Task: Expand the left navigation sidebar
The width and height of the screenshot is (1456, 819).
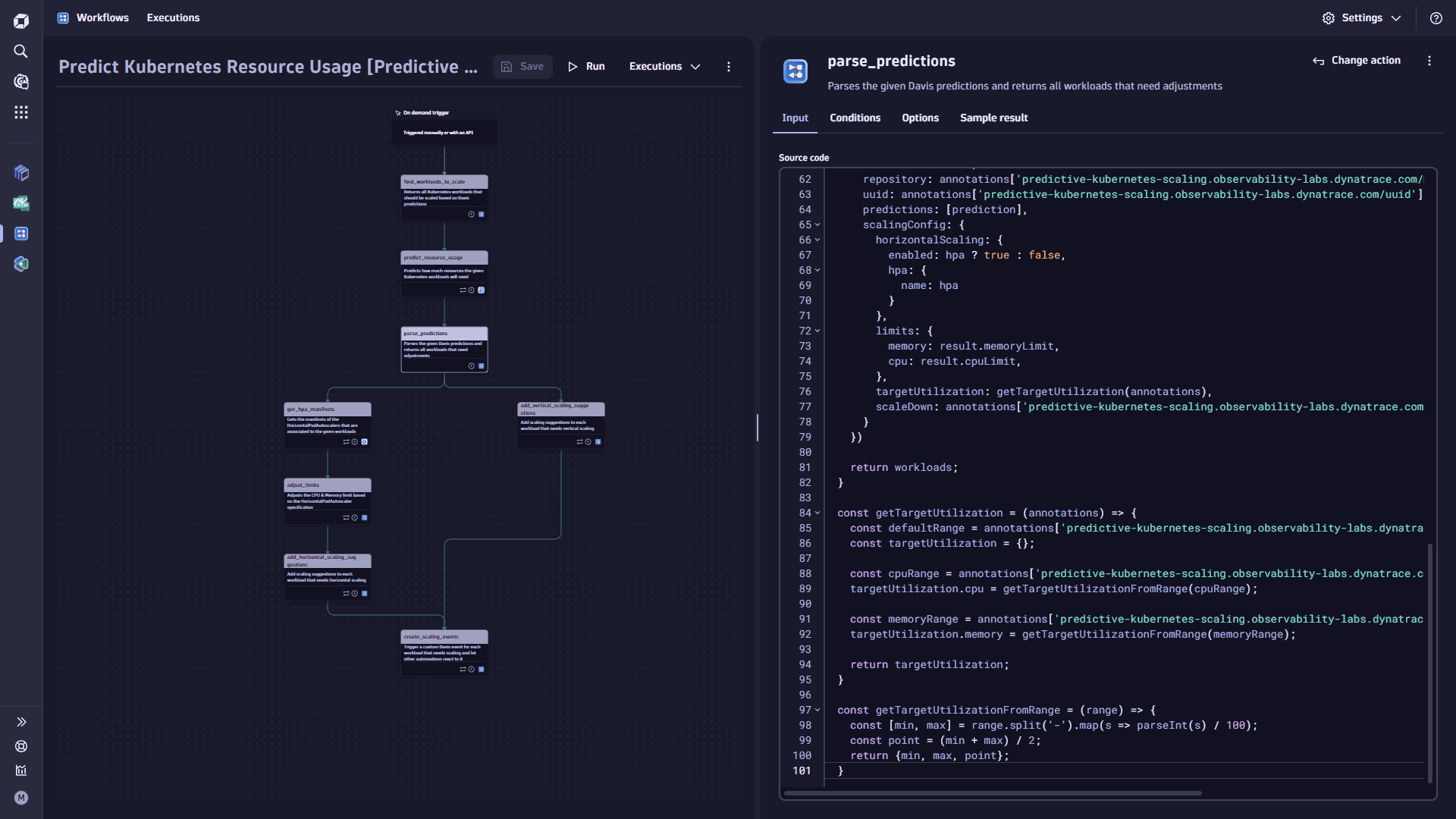Action: [21, 722]
